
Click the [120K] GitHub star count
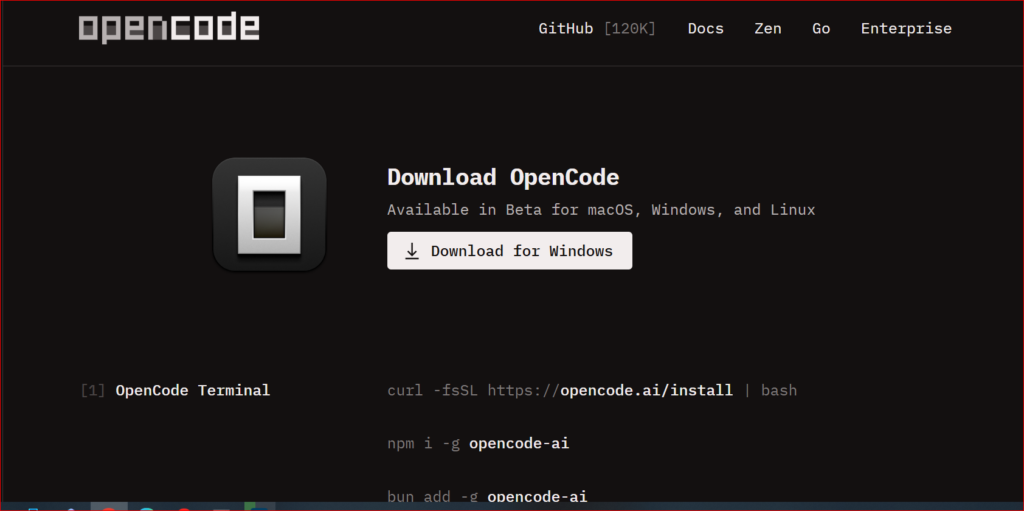[x=630, y=29]
